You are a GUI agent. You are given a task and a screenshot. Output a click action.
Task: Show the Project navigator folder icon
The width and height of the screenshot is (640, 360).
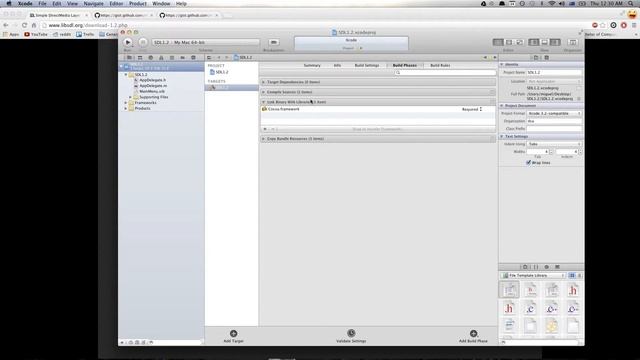129,58
